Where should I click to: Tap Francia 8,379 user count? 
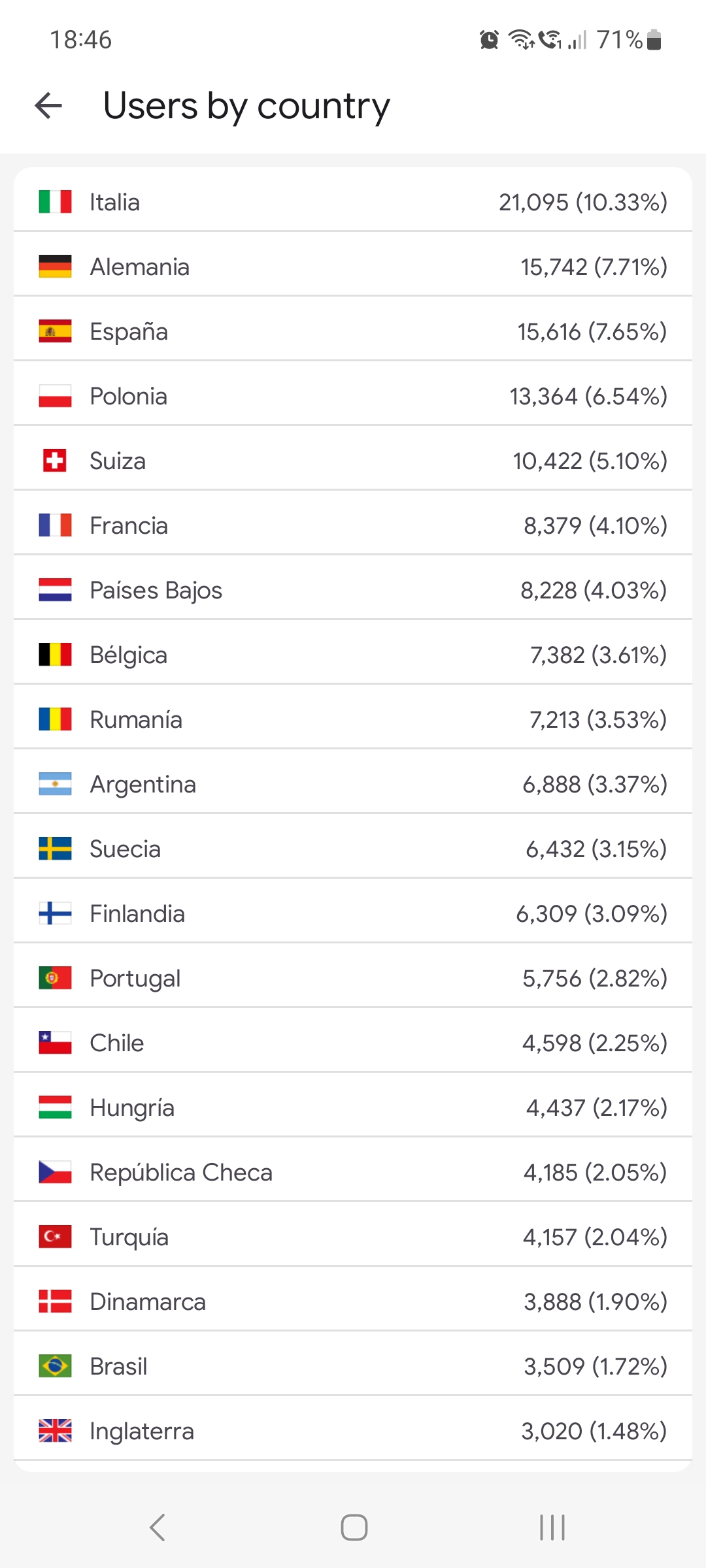tap(552, 525)
